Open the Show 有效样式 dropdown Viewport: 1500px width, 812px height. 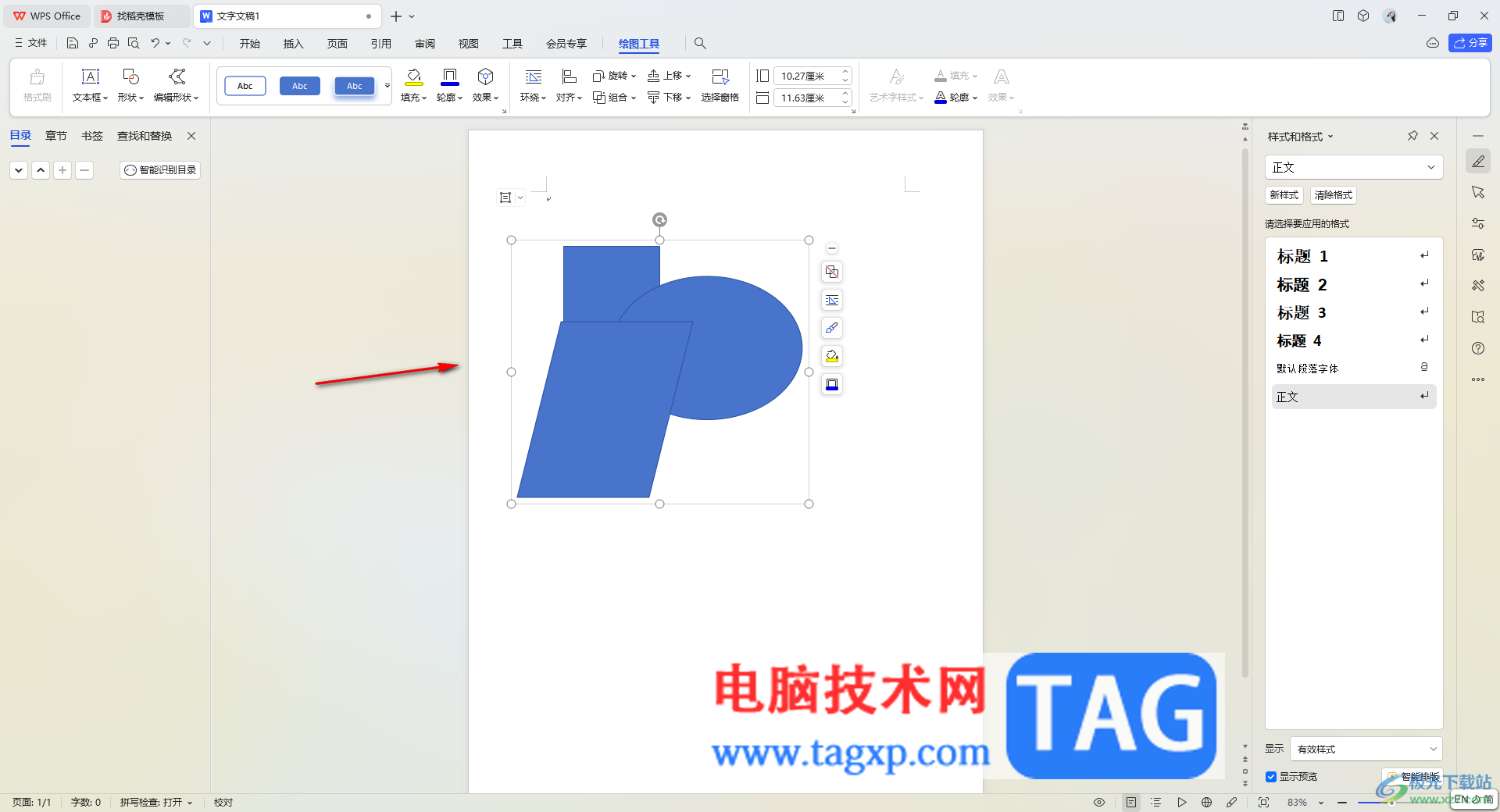[x=1366, y=749]
